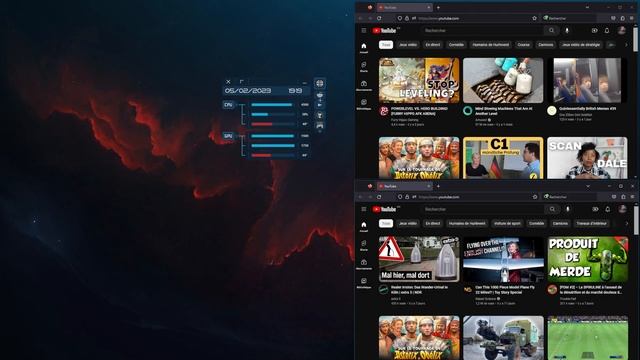Open Abonnements in top window sidebar

pos(364,86)
